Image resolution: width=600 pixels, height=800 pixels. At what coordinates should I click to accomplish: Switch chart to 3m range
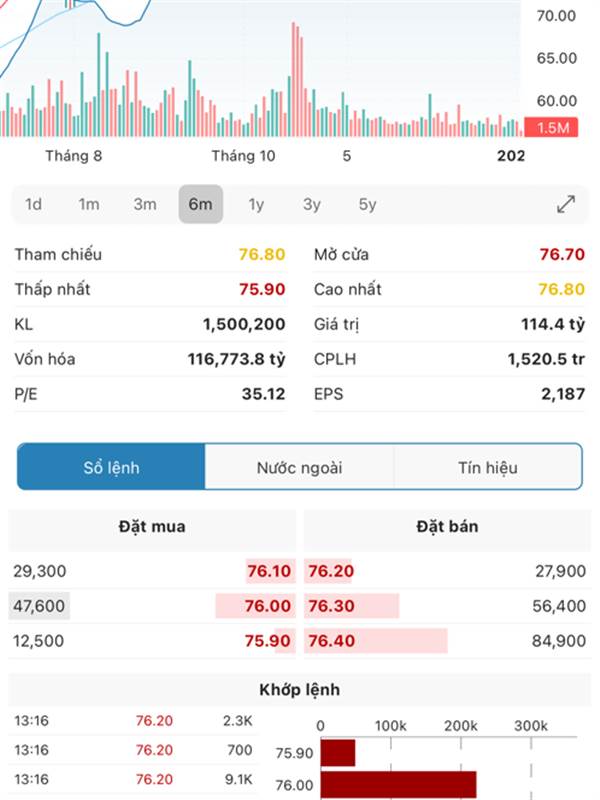(145, 204)
